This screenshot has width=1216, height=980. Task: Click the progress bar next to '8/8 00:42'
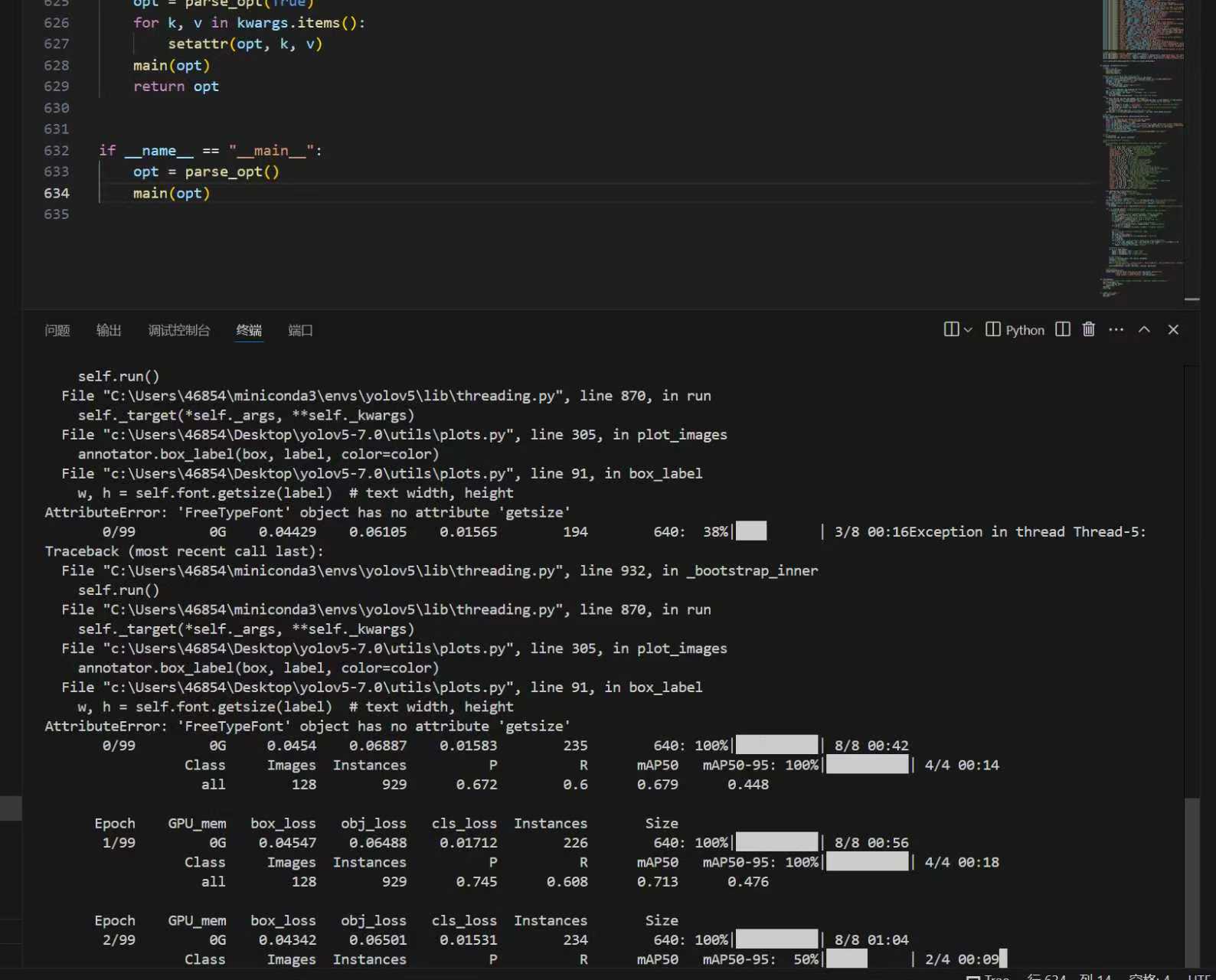click(777, 745)
